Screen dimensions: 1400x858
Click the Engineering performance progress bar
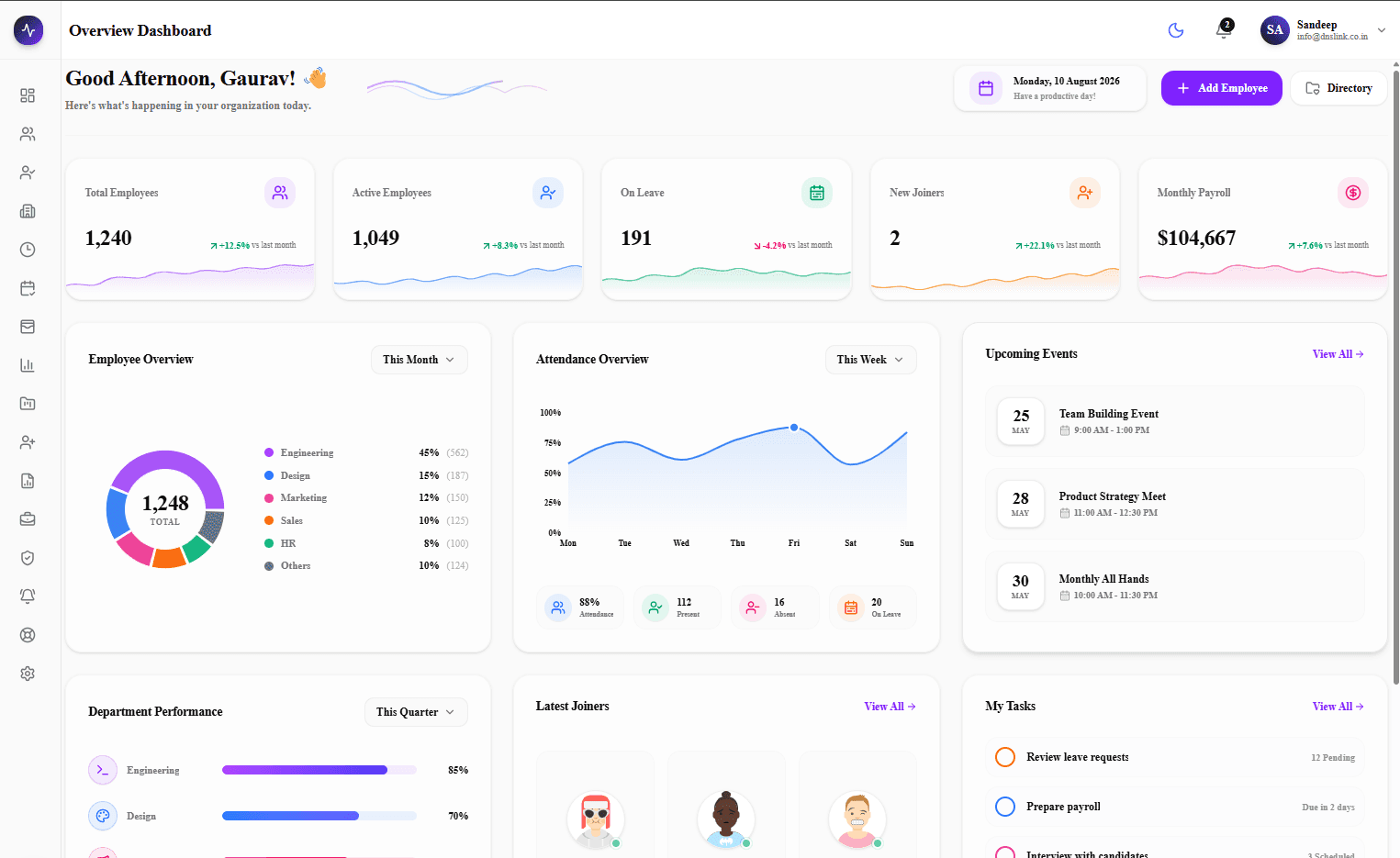[x=319, y=770]
